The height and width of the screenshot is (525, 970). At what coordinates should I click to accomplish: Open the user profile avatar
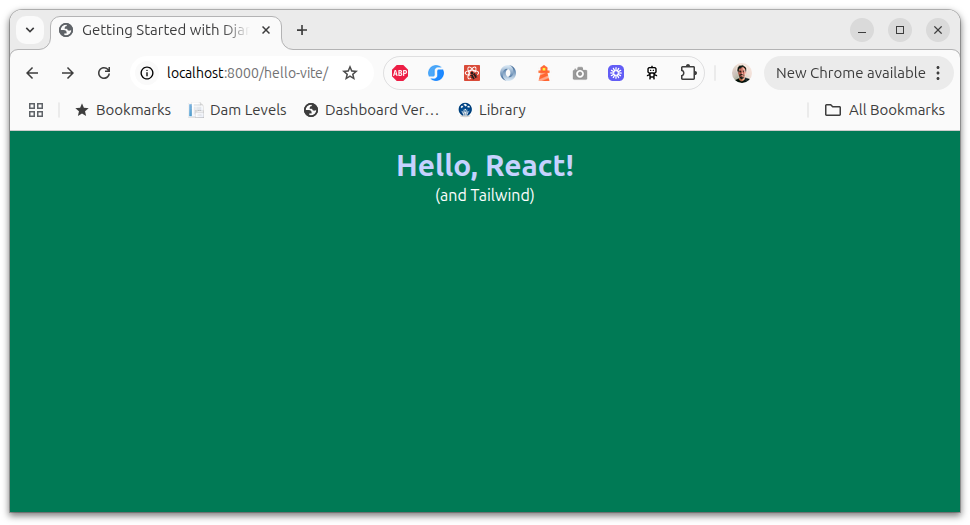741,73
